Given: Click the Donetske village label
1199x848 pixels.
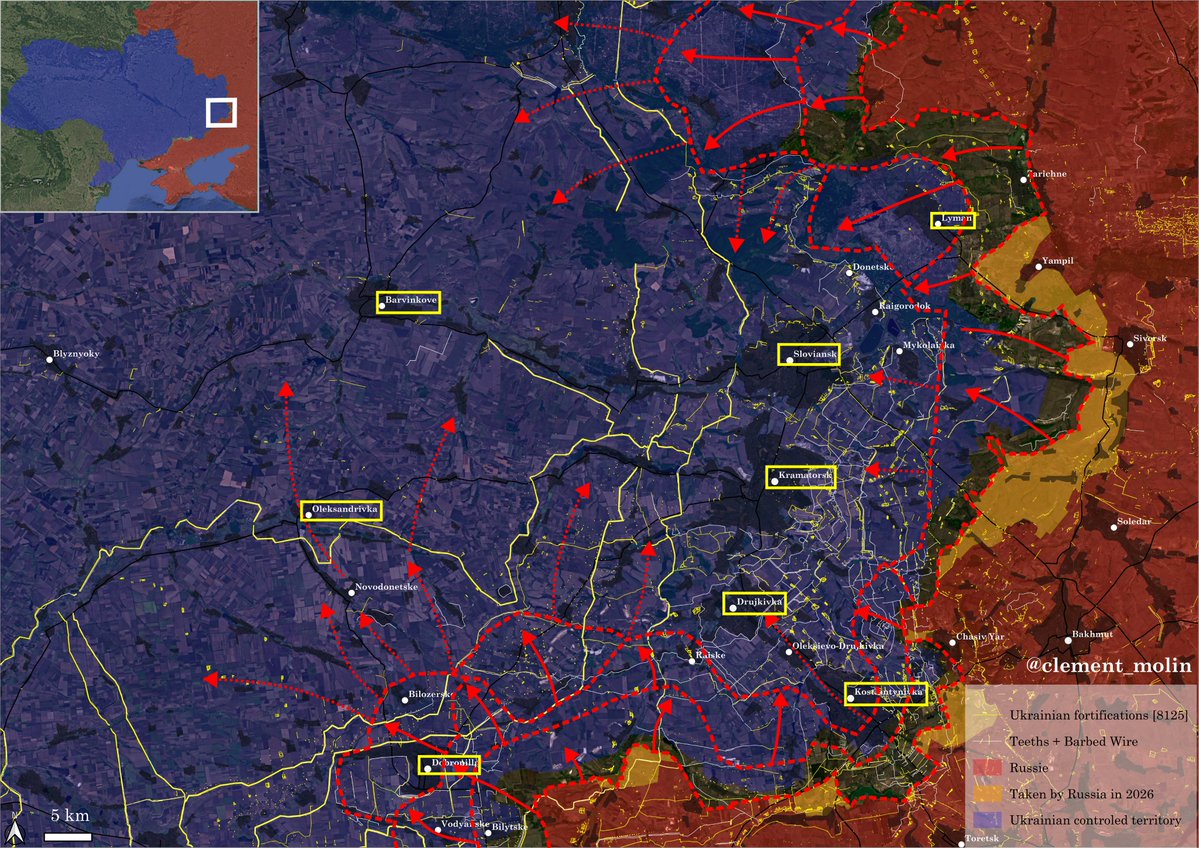Looking at the screenshot, I should [x=872, y=267].
